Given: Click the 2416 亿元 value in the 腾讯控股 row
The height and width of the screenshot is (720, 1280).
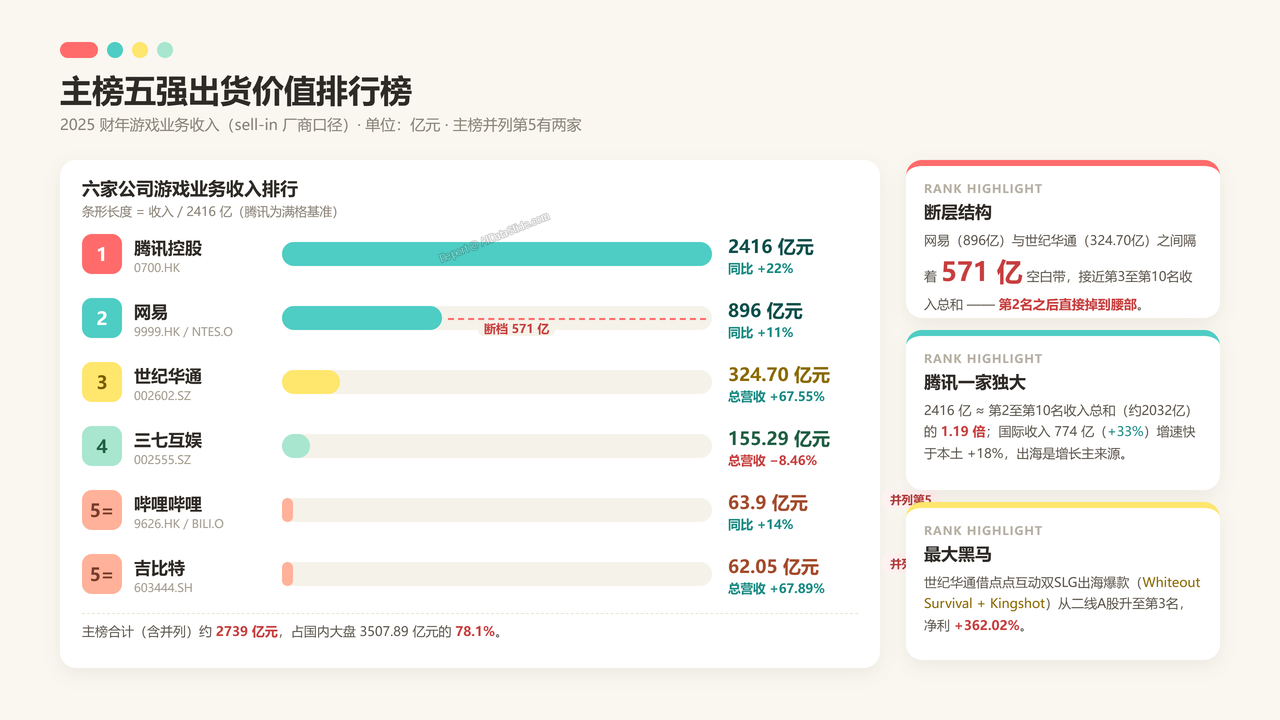Looking at the screenshot, I should coord(771,247).
